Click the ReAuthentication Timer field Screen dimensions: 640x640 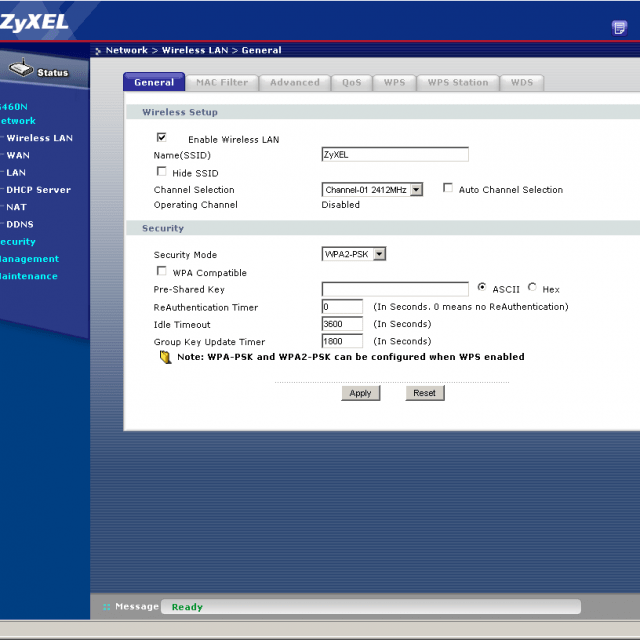pyautogui.click(x=342, y=307)
